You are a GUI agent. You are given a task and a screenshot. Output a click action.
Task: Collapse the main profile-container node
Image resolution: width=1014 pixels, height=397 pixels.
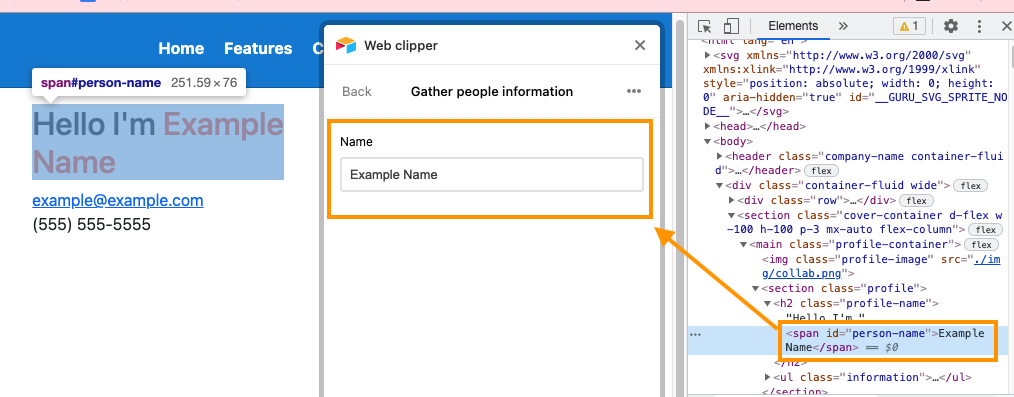(x=744, y=244)
